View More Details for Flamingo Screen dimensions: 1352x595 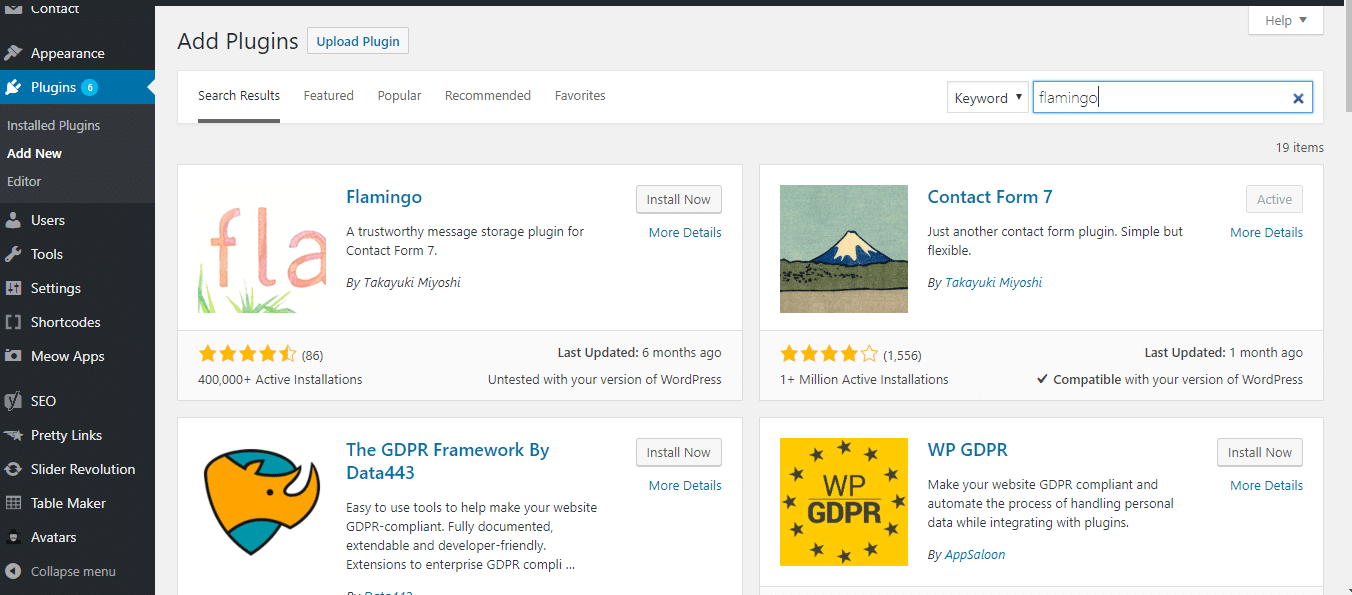(685, 232)
